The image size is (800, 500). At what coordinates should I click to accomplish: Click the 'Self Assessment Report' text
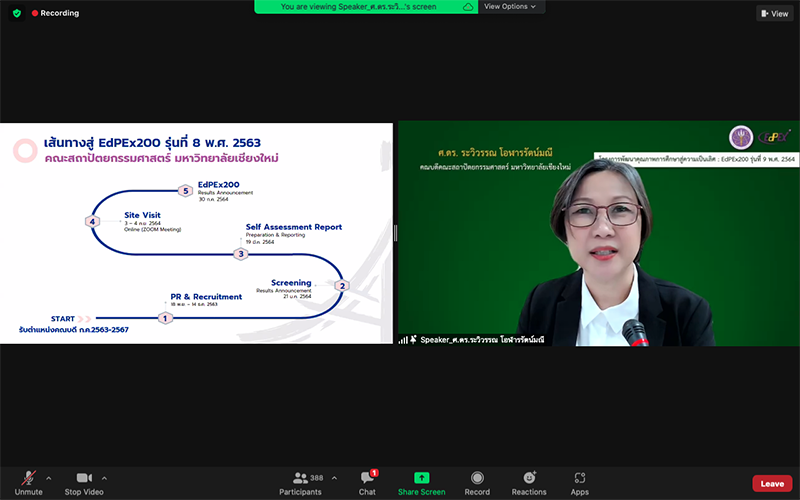tap(294, 227)
